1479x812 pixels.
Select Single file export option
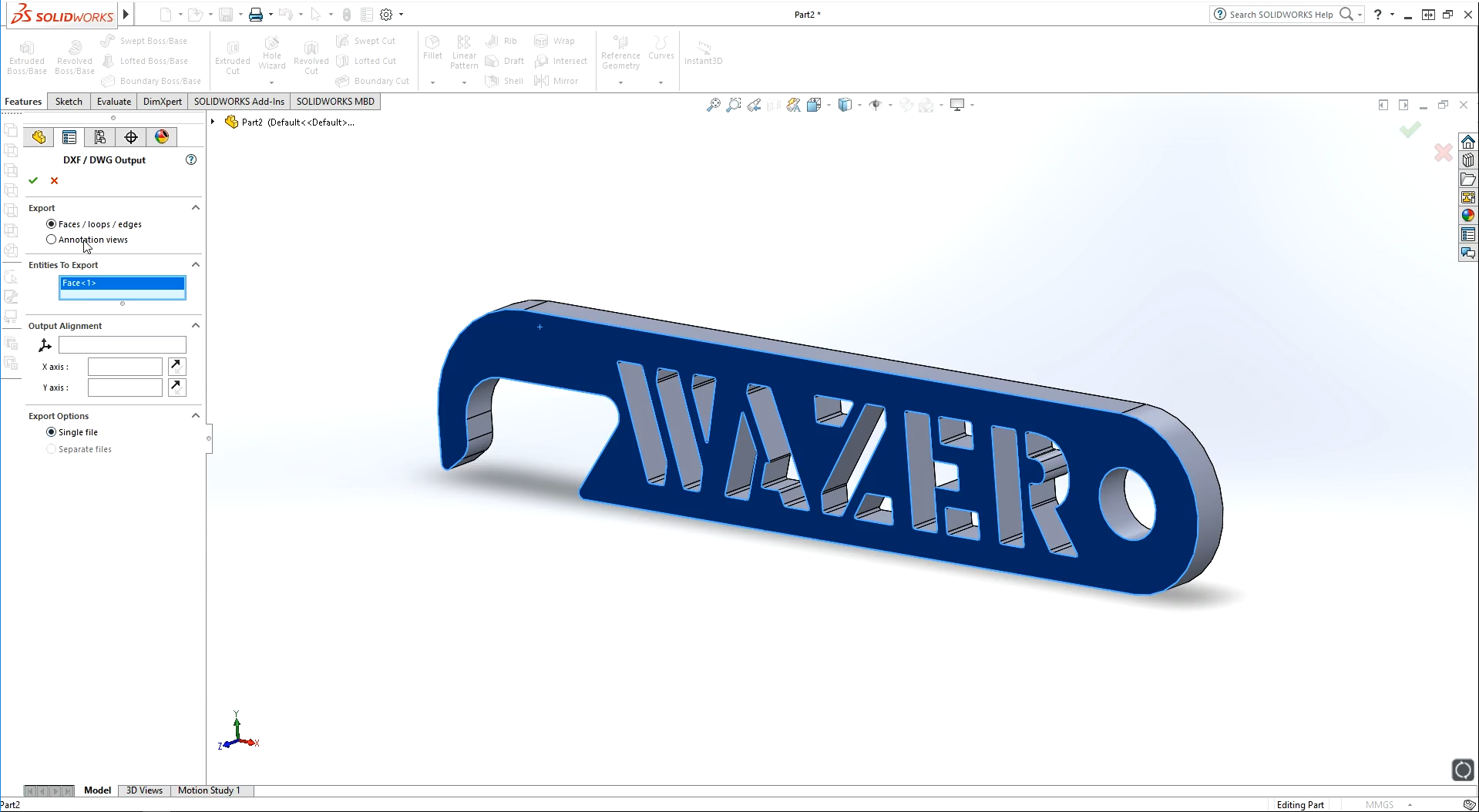click(72, 432)
